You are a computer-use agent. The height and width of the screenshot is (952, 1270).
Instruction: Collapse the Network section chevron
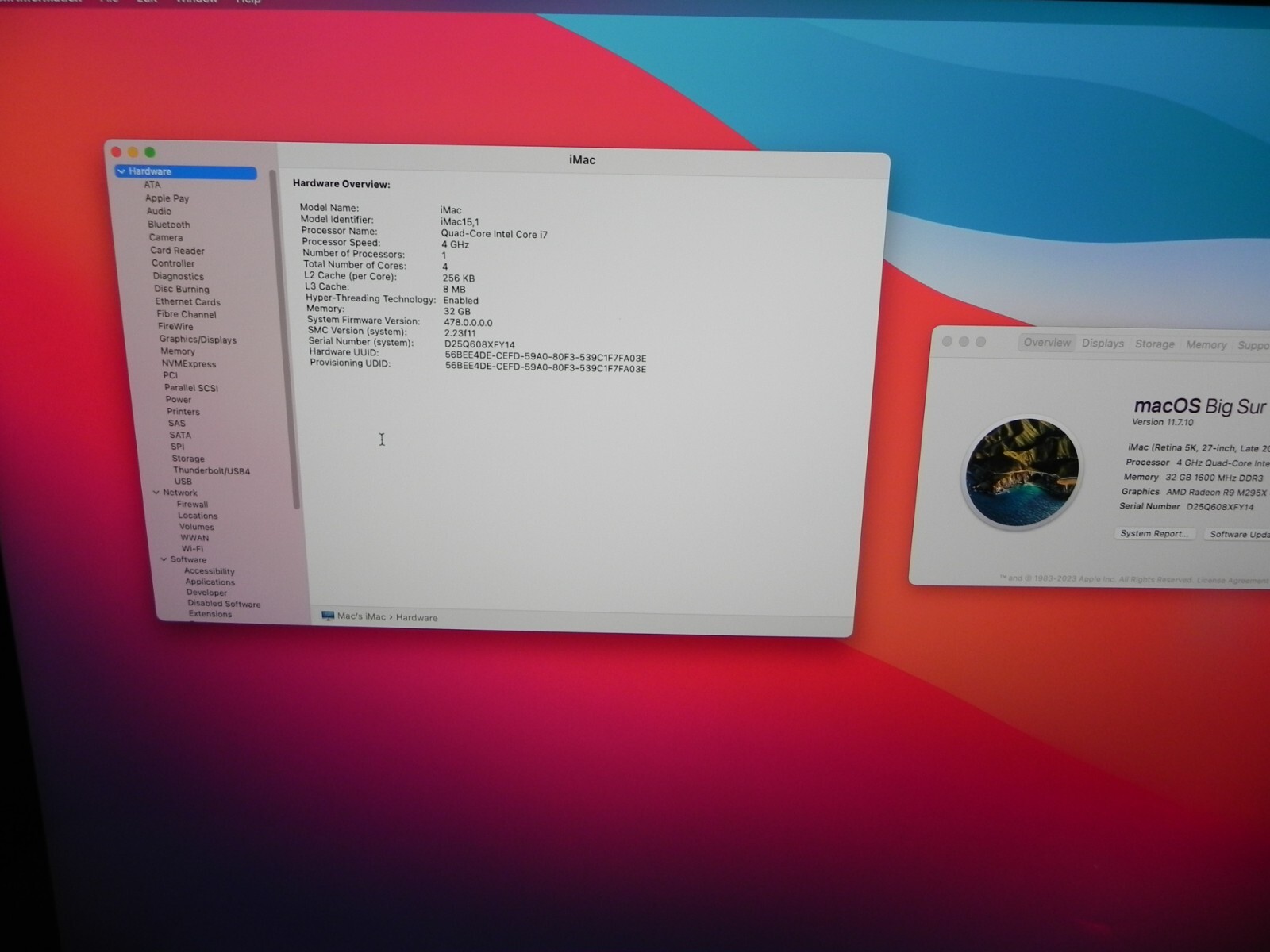click(x=156, y=493)
